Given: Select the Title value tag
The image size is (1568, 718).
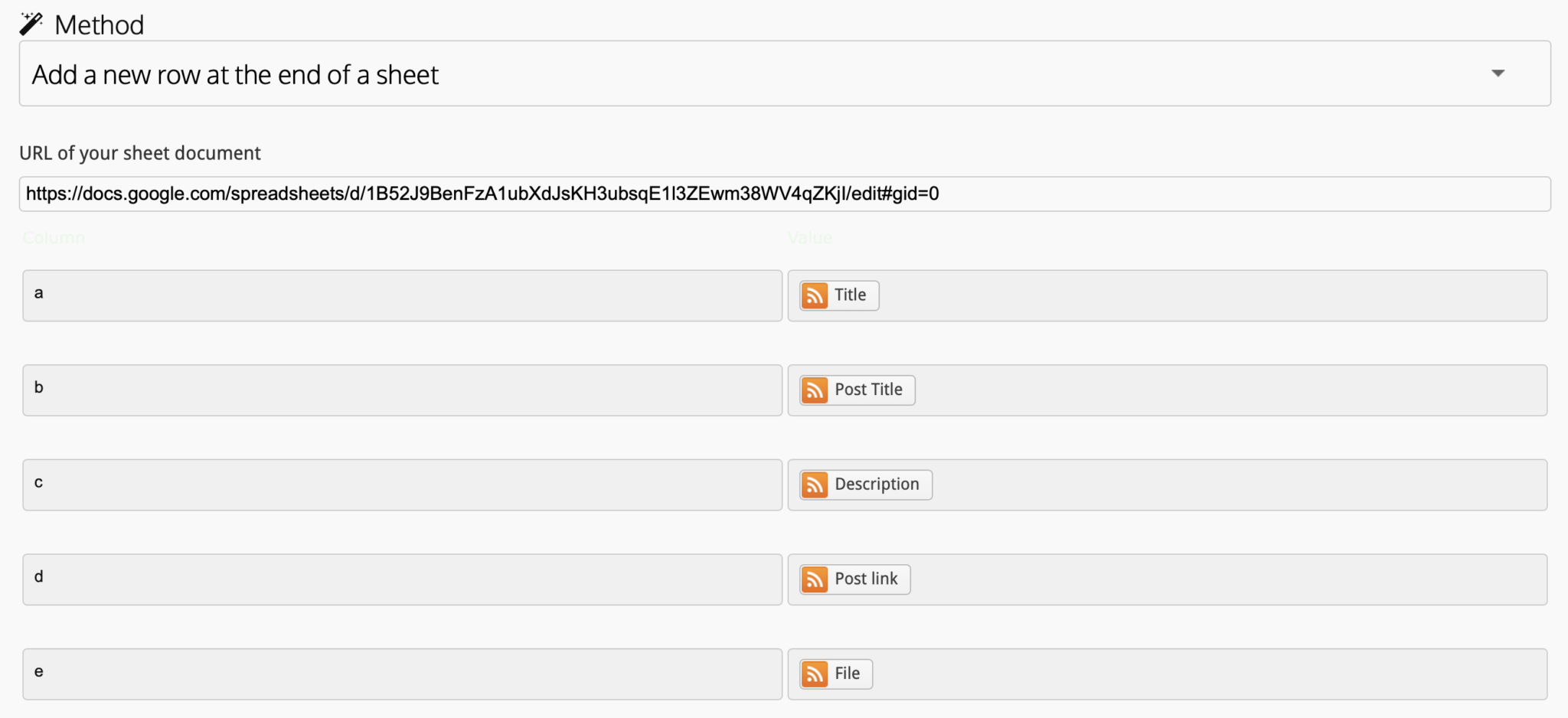Looking at the screenshot, I should pyautogui.click(x=850, y=295).
